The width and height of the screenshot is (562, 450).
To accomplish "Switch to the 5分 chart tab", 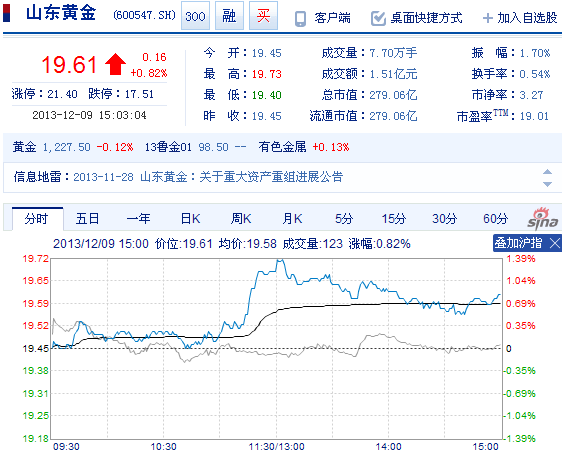I will point(344,219).
